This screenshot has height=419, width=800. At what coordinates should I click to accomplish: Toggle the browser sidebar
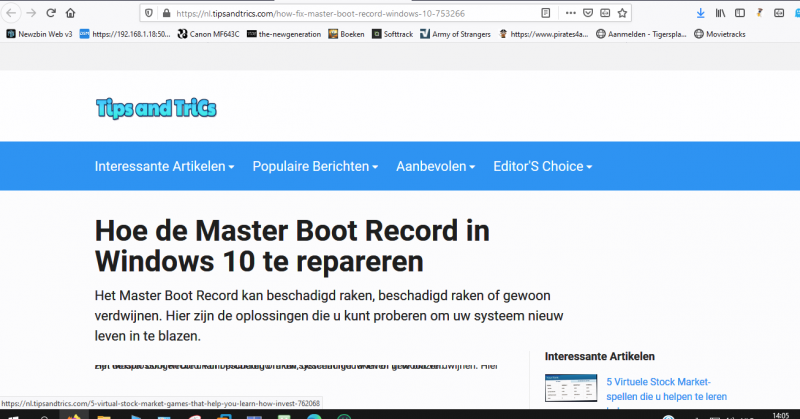tap(737, 13)
